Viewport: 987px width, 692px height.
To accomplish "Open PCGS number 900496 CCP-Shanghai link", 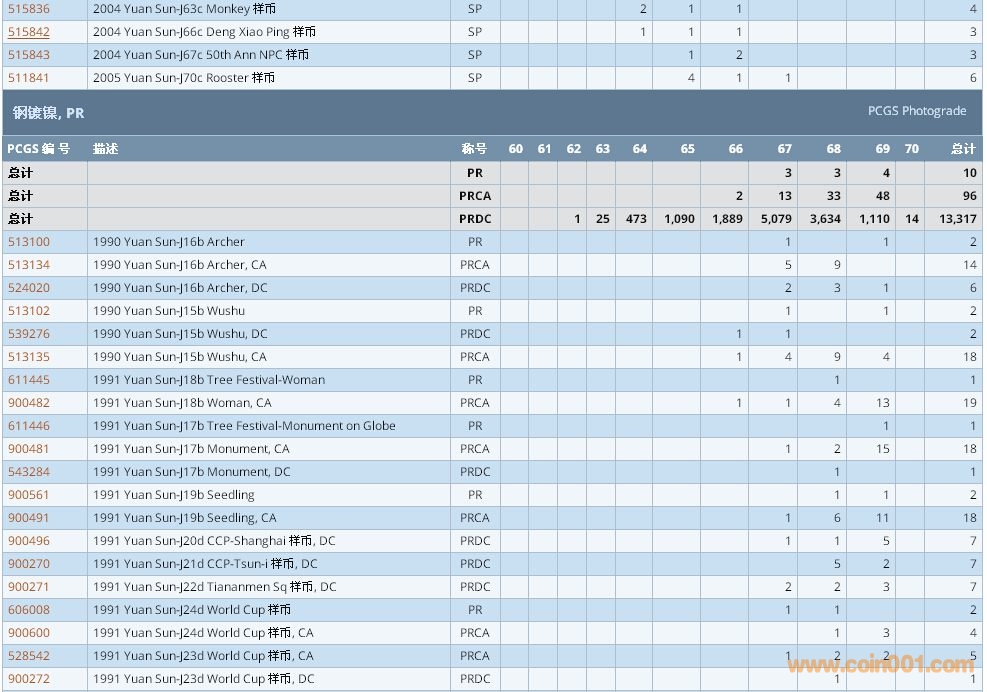I will pyautogui.click(x=29, y=541).
